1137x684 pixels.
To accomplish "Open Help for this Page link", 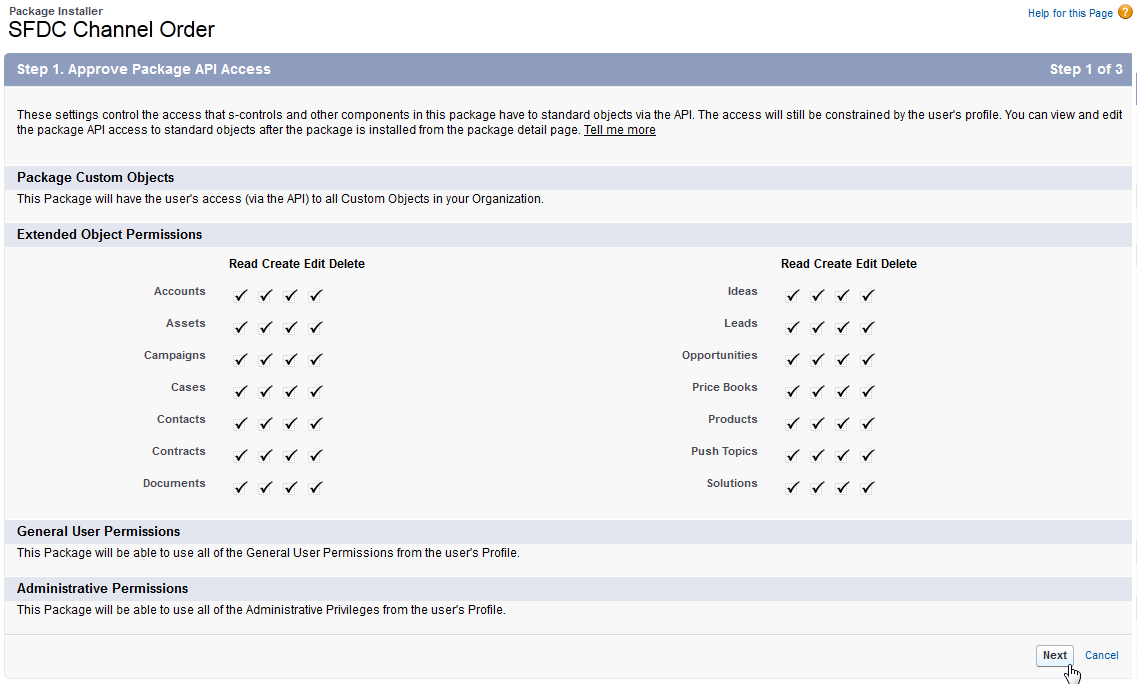I will click(1070, 13).
